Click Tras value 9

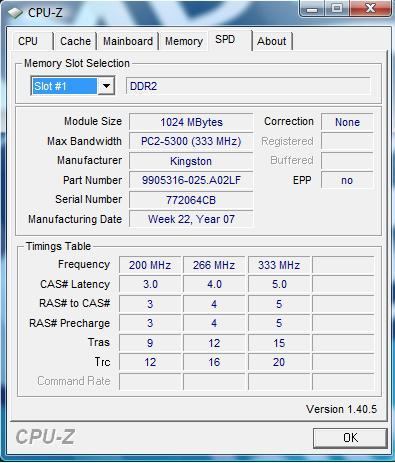tap(150, 343)
